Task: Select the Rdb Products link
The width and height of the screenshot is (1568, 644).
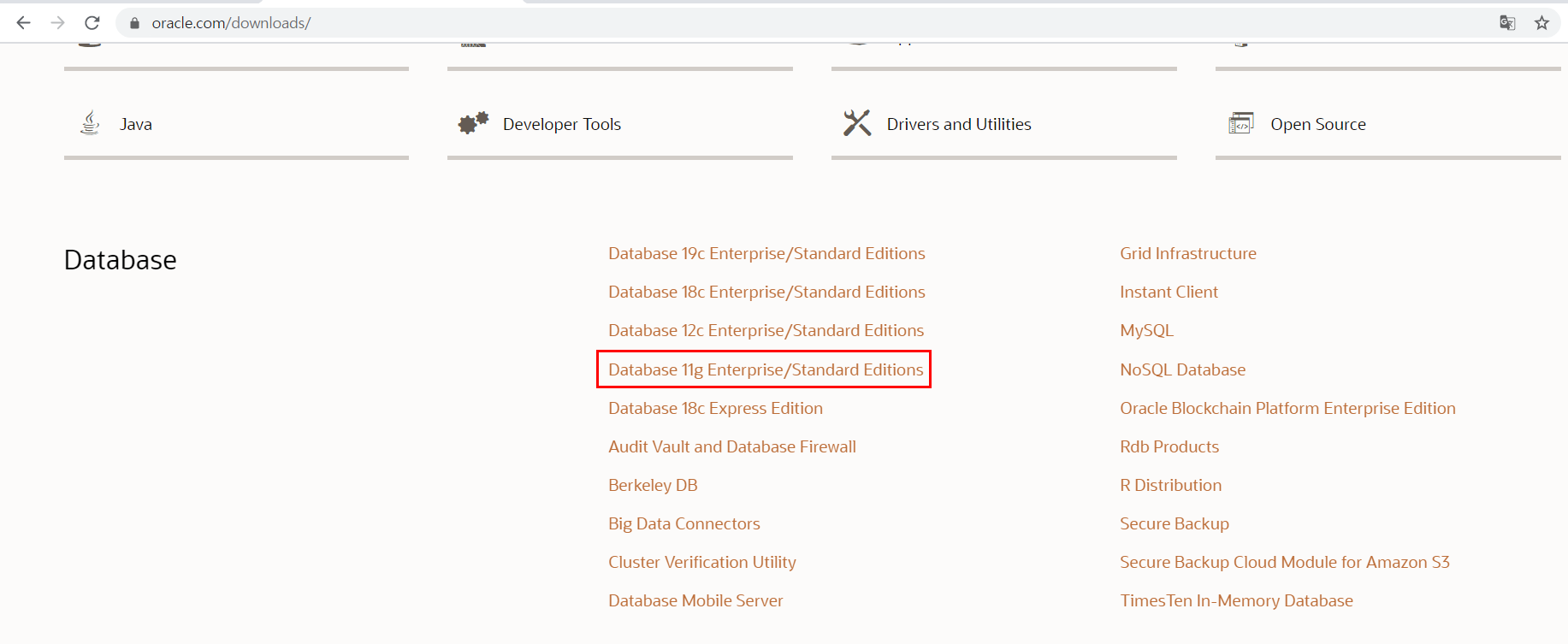Action: pyautogui.click(x=1169, y=447)
